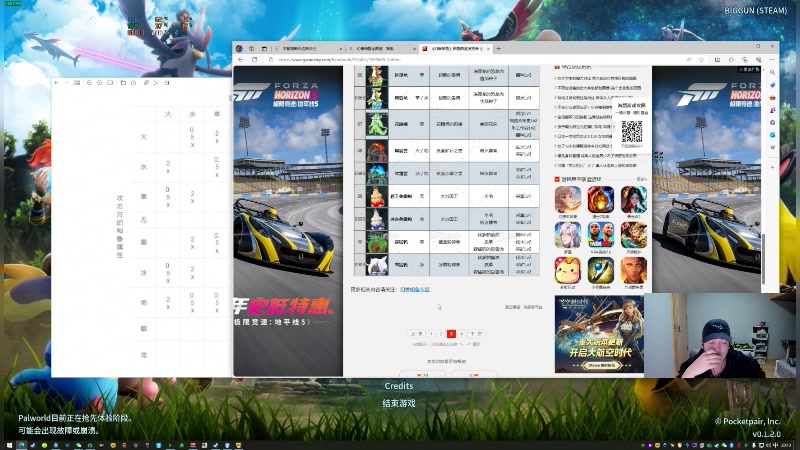
Task: Zoom in with the image viewer magnifier
Action: 89,83
